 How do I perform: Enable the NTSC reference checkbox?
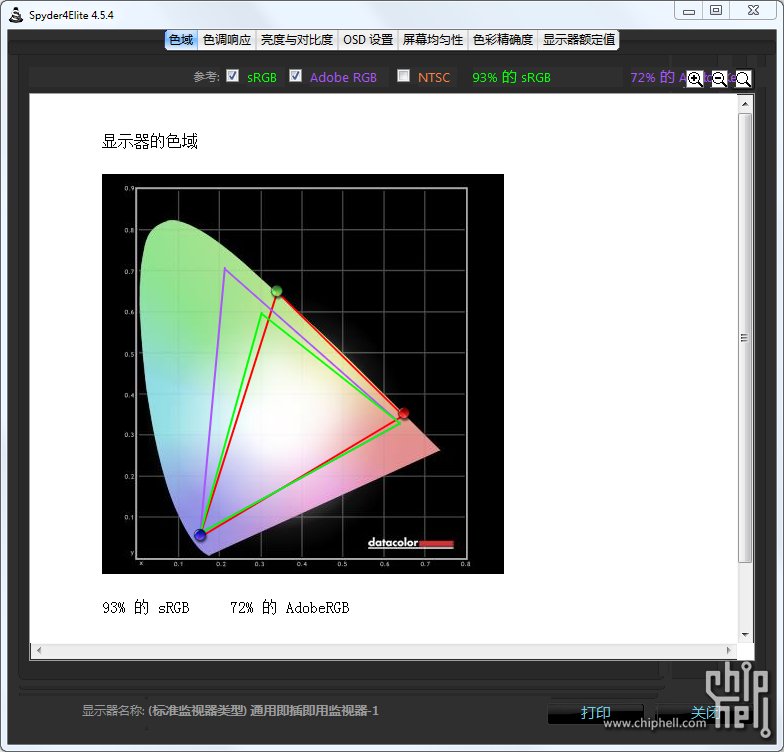(403, 76)
